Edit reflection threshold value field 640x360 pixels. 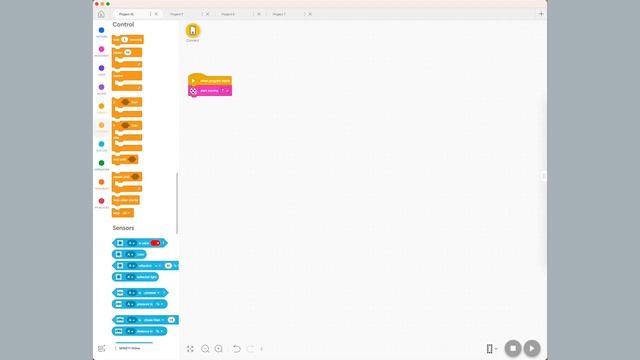coord(168,266)
